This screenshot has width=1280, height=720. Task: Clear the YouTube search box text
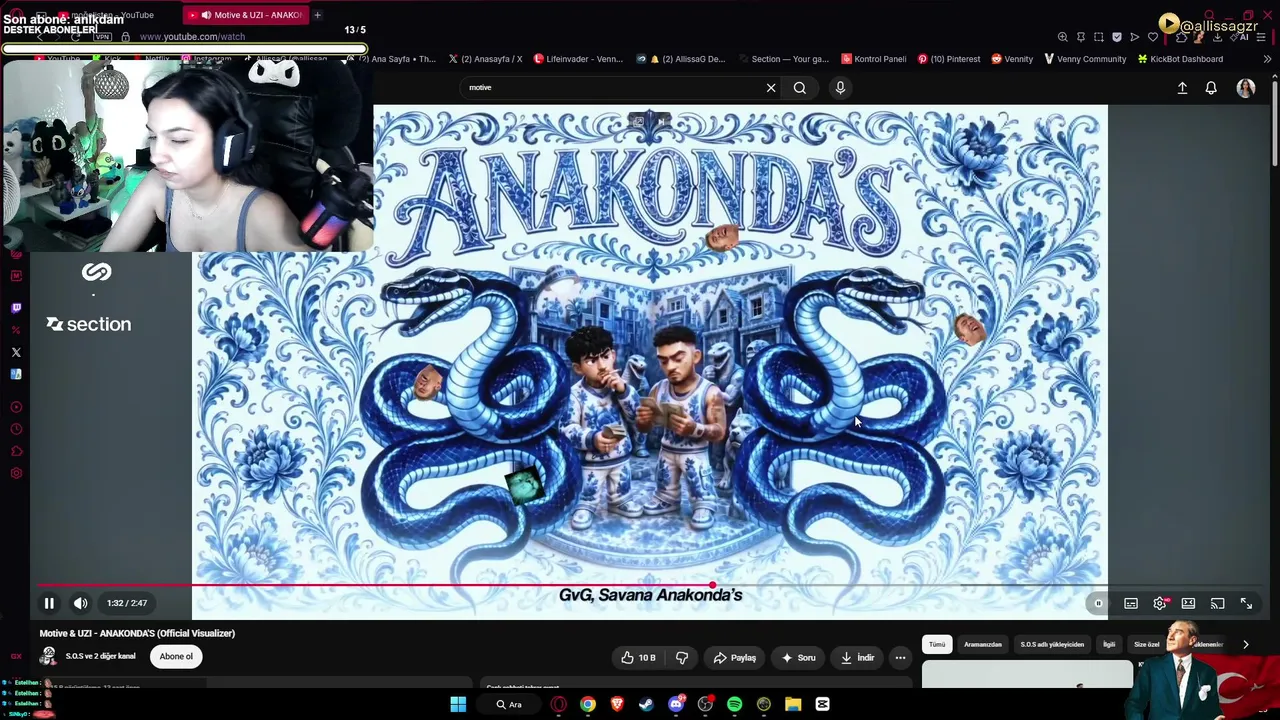[x=771, y=88]
